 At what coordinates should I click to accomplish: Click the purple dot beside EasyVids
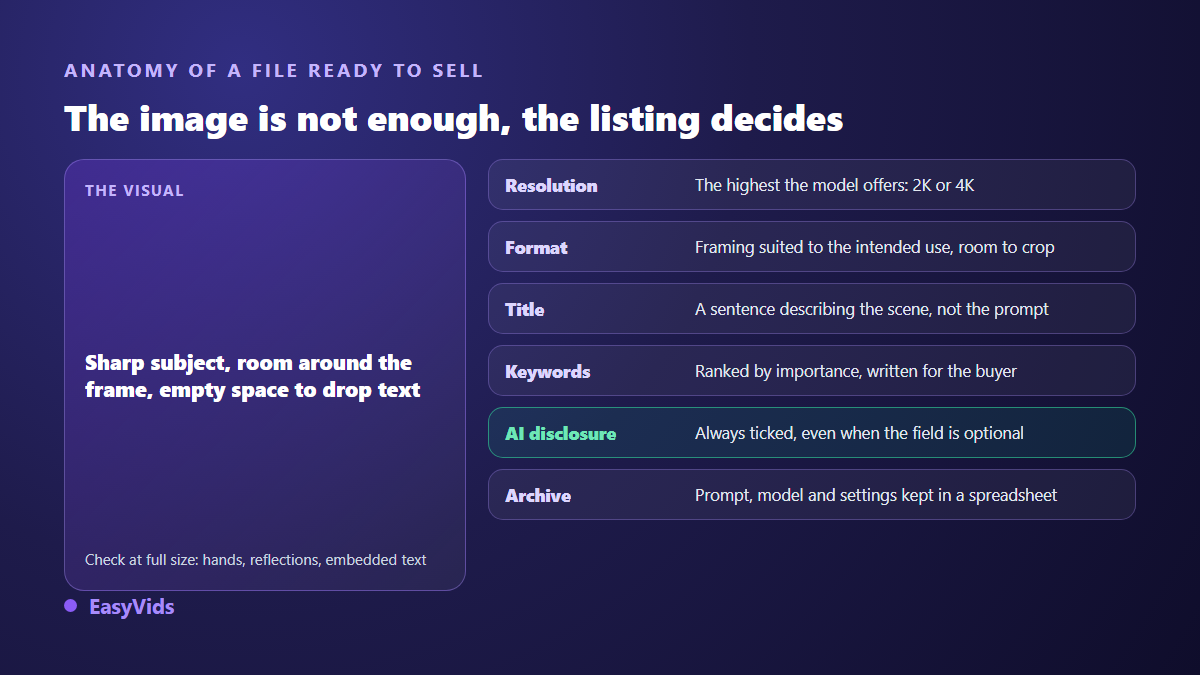tap(71, 606)
